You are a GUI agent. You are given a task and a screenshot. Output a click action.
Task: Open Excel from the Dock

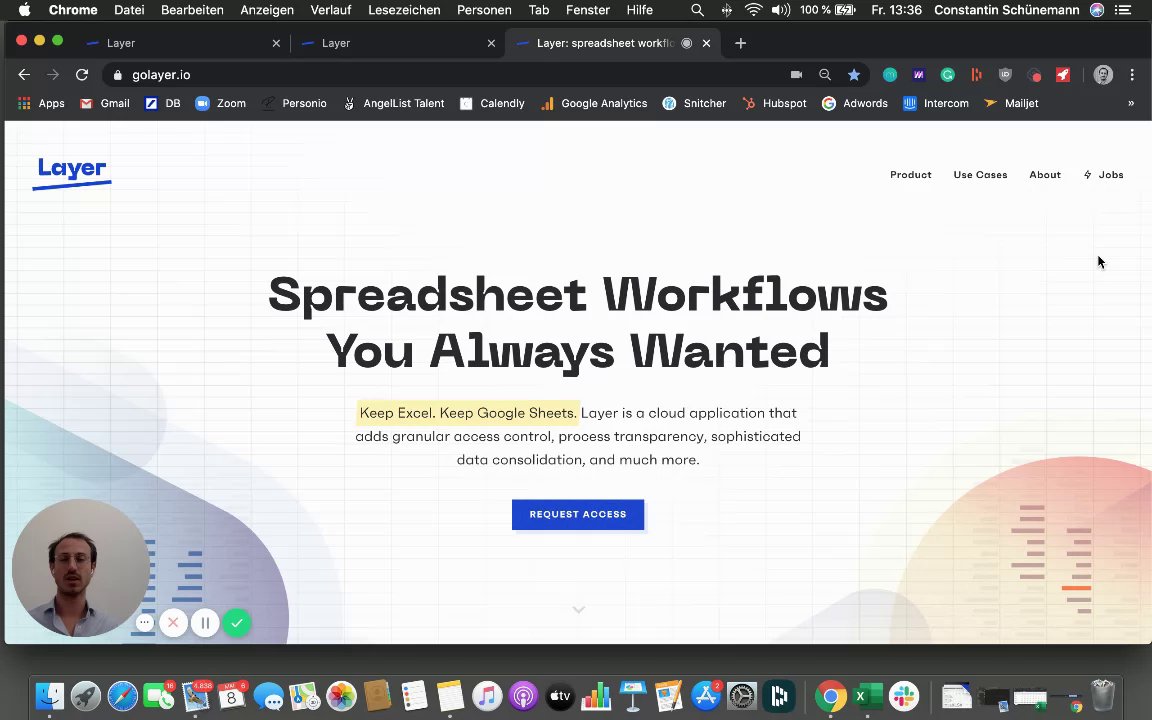[867, 696]
